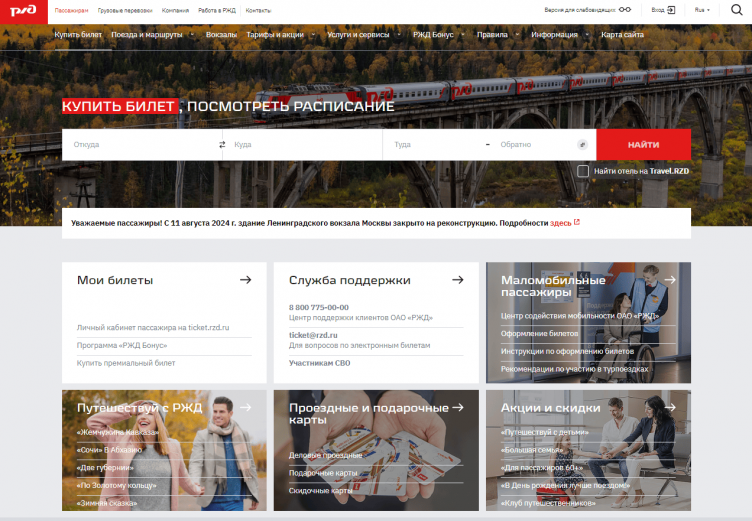Click the glasses icon for visually impaired version
Viewport: 752px width, 521px height.
point(625,10)
